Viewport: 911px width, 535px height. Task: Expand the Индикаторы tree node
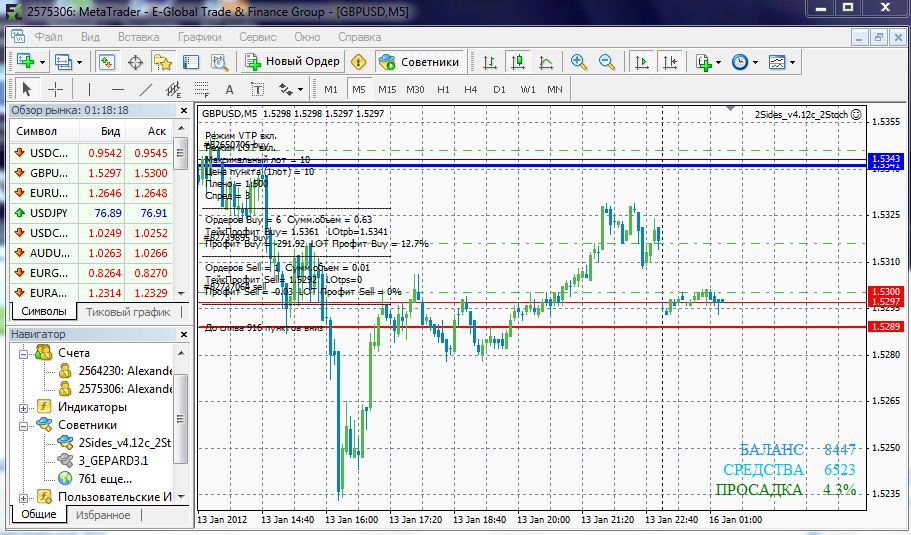tap(22, 407)
